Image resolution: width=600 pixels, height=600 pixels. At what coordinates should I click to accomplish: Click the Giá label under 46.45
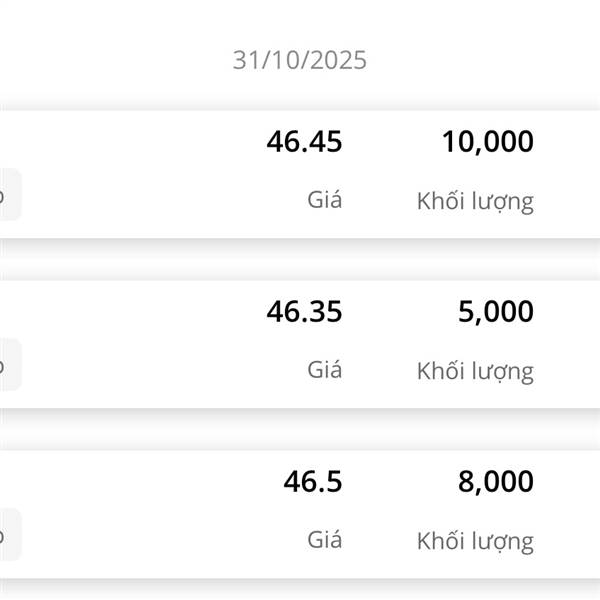pyautogui.click(x=324, y=200)
